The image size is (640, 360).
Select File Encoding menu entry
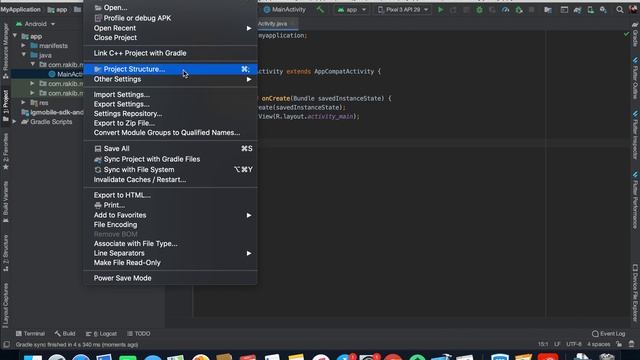pos(171,224)
